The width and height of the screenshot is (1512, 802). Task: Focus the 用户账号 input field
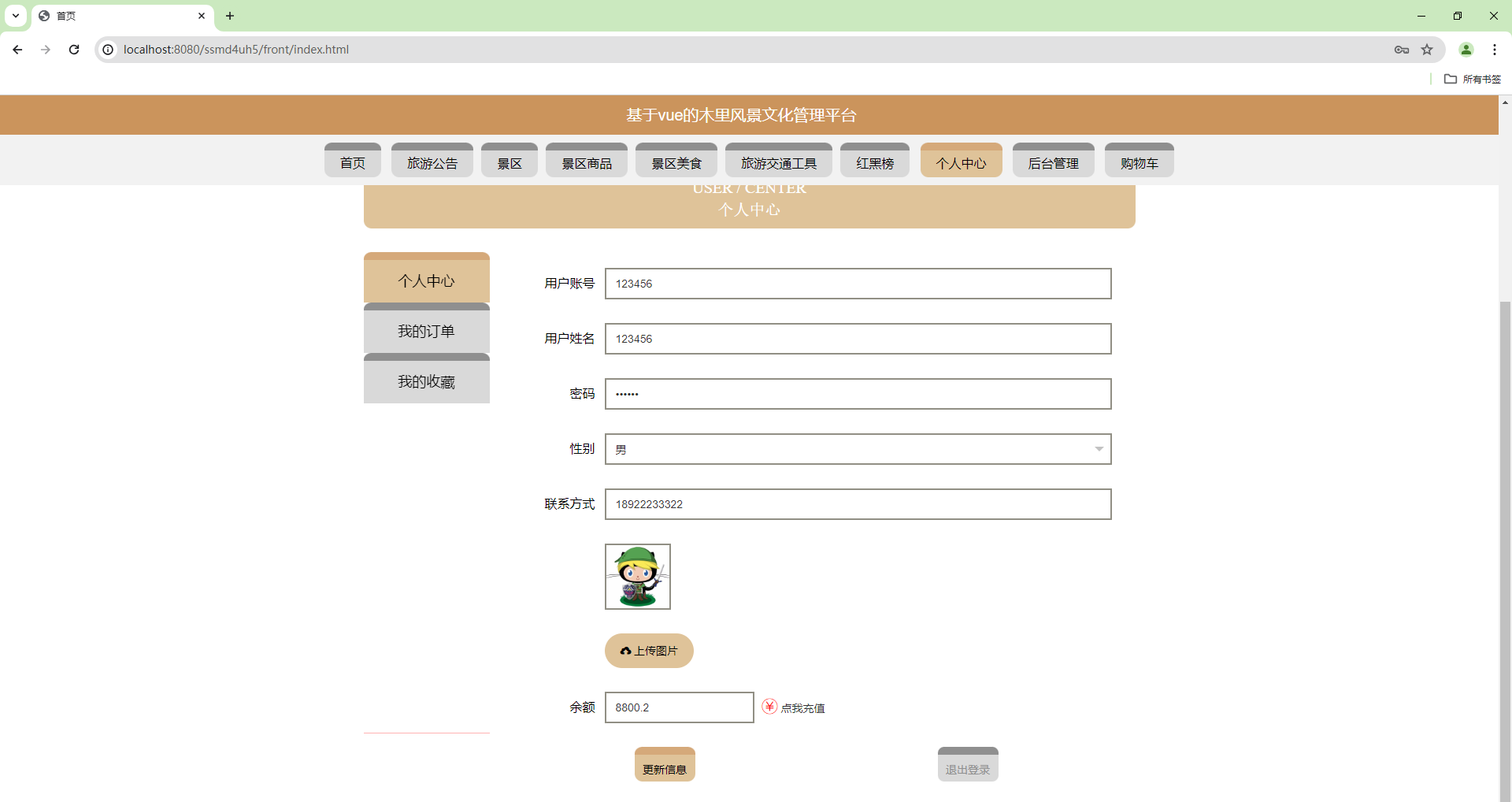(x=858, y=284)
